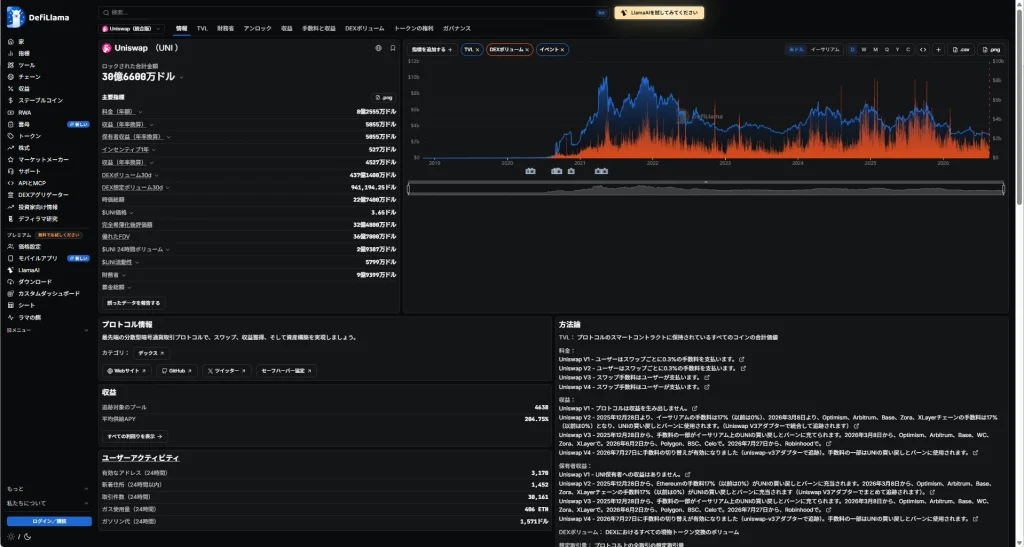Download the chart as .png
This screenshot has width=1024, height=547.
tap(991, 50)
